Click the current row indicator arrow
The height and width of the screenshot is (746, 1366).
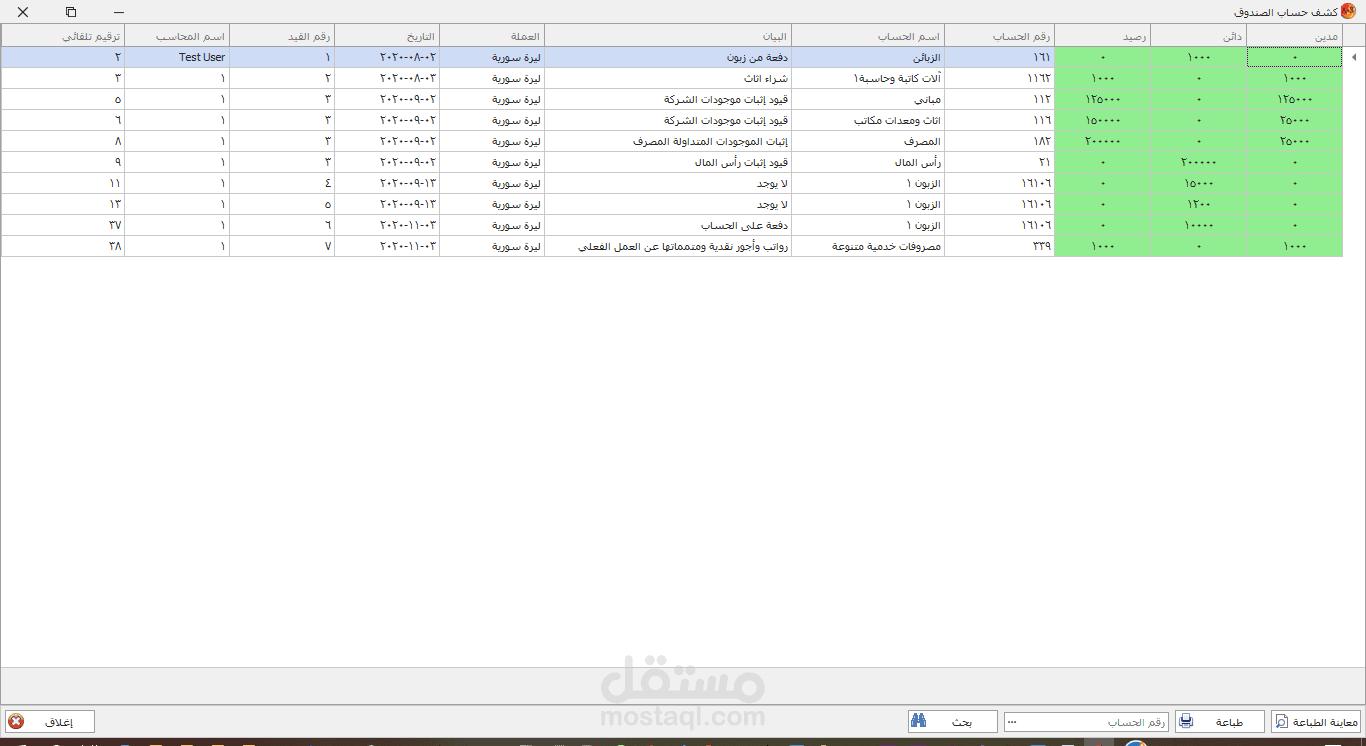pos(1354,58)
